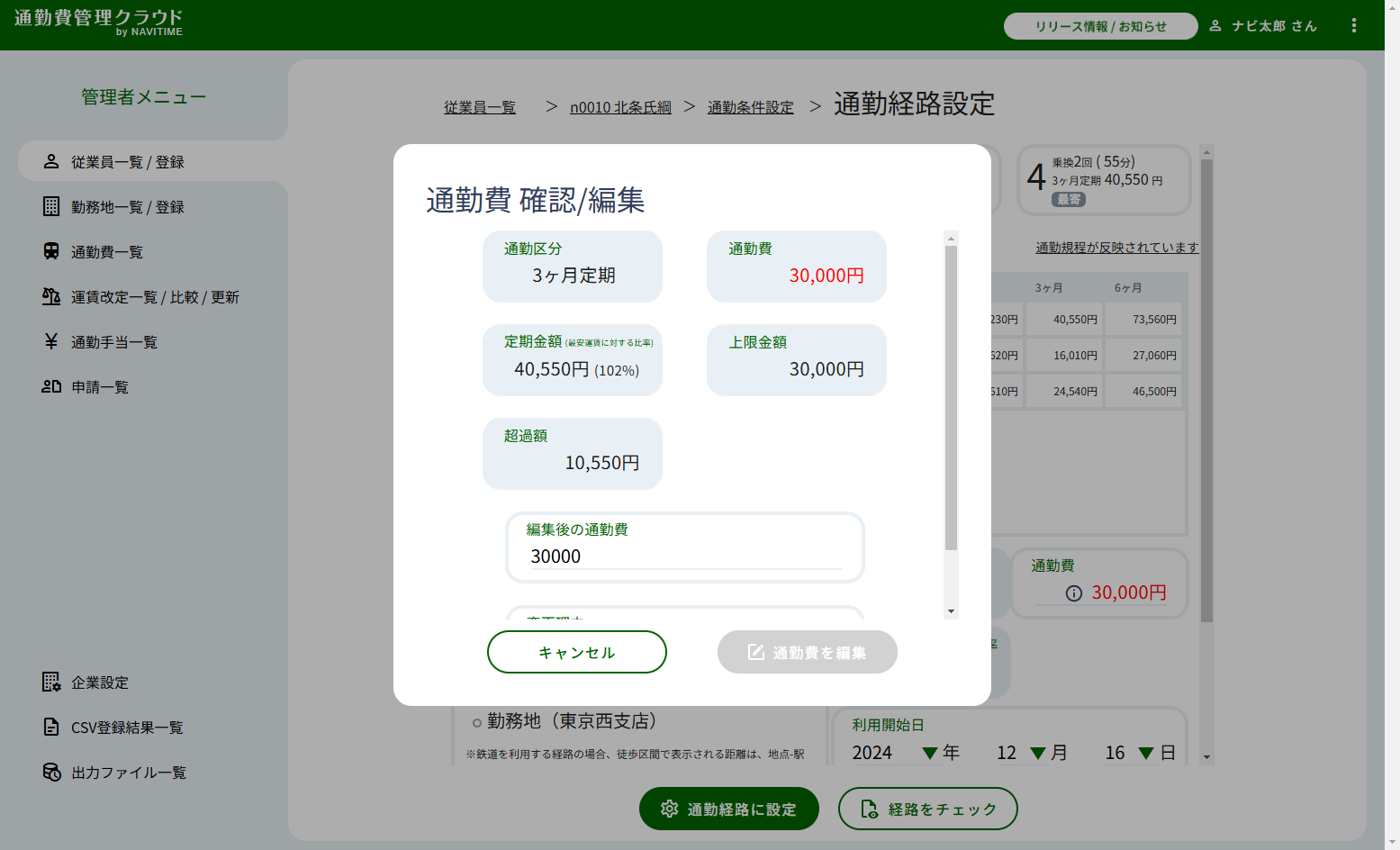The height and width of the screenshot is (850, 1400).
Task: Click the 通勤経路に設定 button
Action: [x=729, y=809]
